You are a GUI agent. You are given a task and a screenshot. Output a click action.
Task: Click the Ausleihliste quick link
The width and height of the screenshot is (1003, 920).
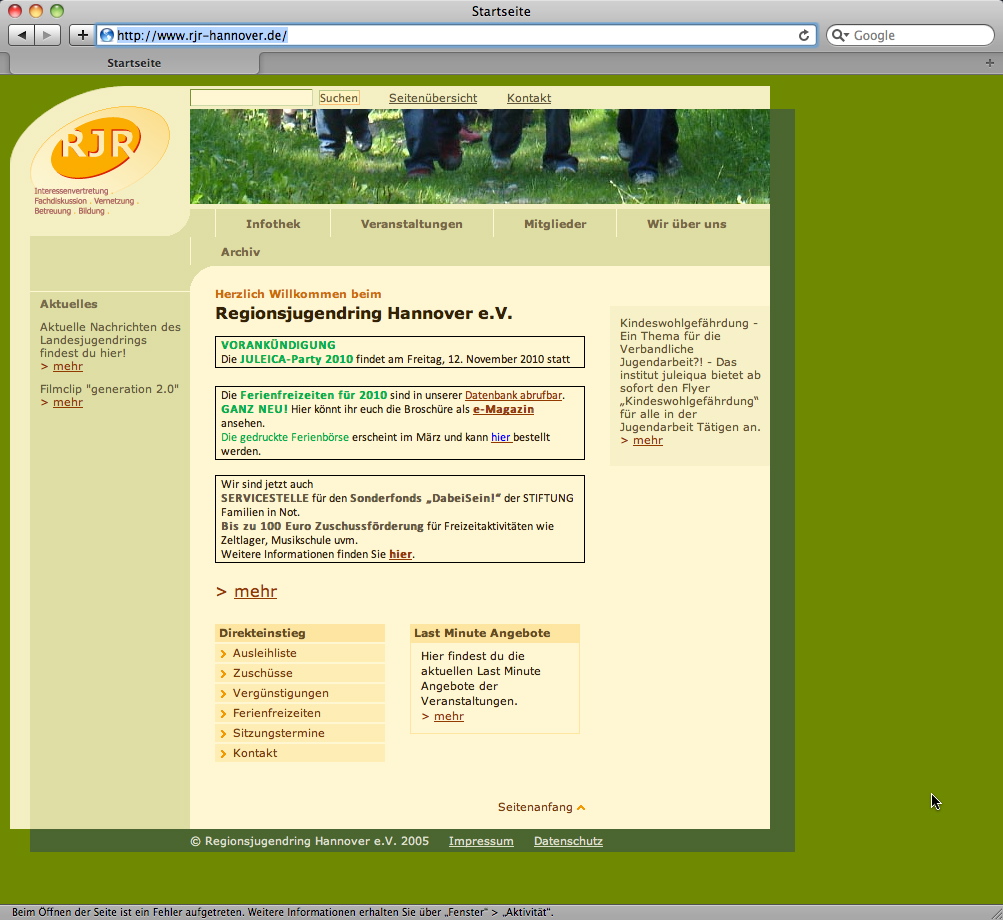pos(264,653)
